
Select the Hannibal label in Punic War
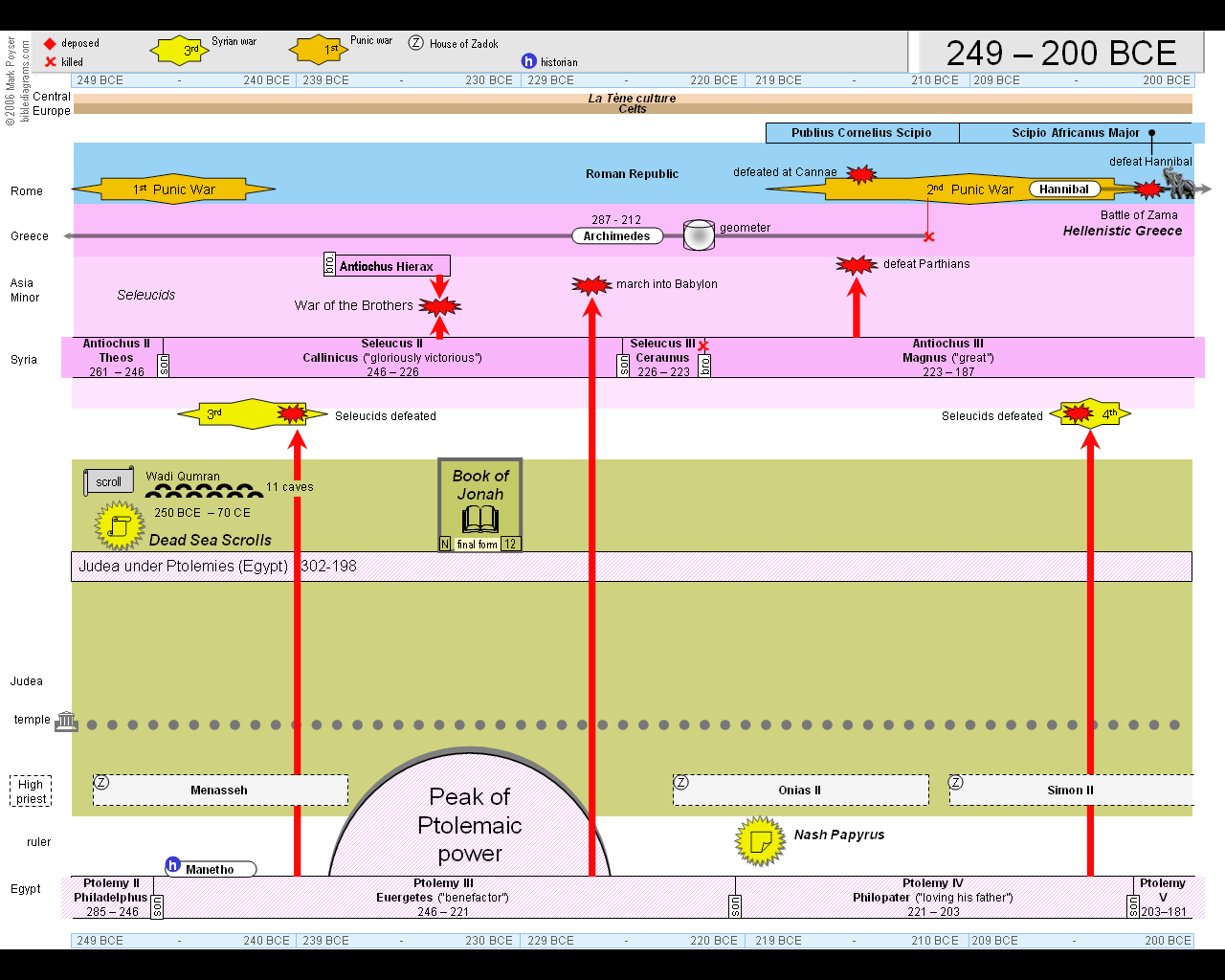(x=1063, y=189)
